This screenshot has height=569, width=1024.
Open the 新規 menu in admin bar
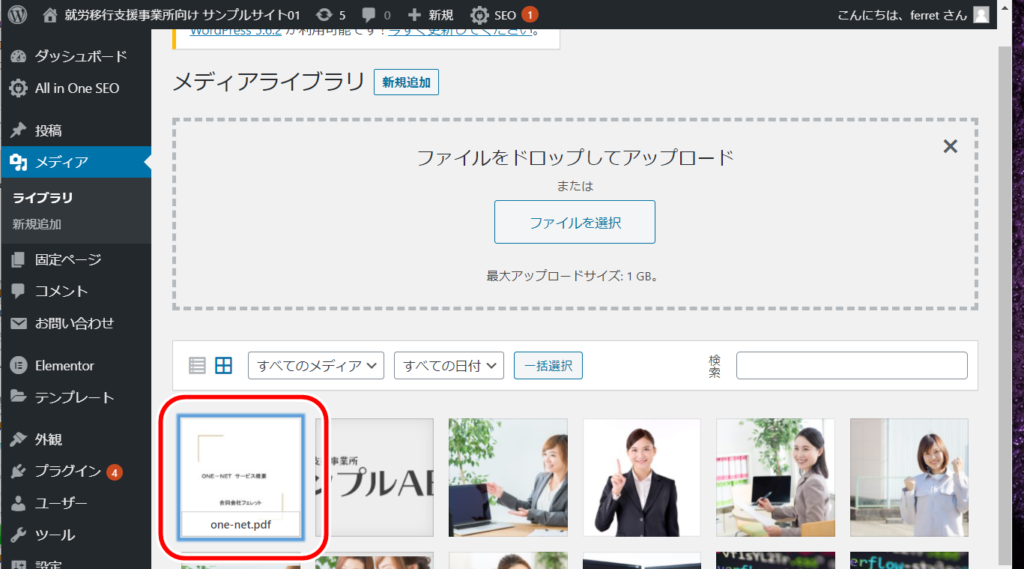[x=430, y=15]
